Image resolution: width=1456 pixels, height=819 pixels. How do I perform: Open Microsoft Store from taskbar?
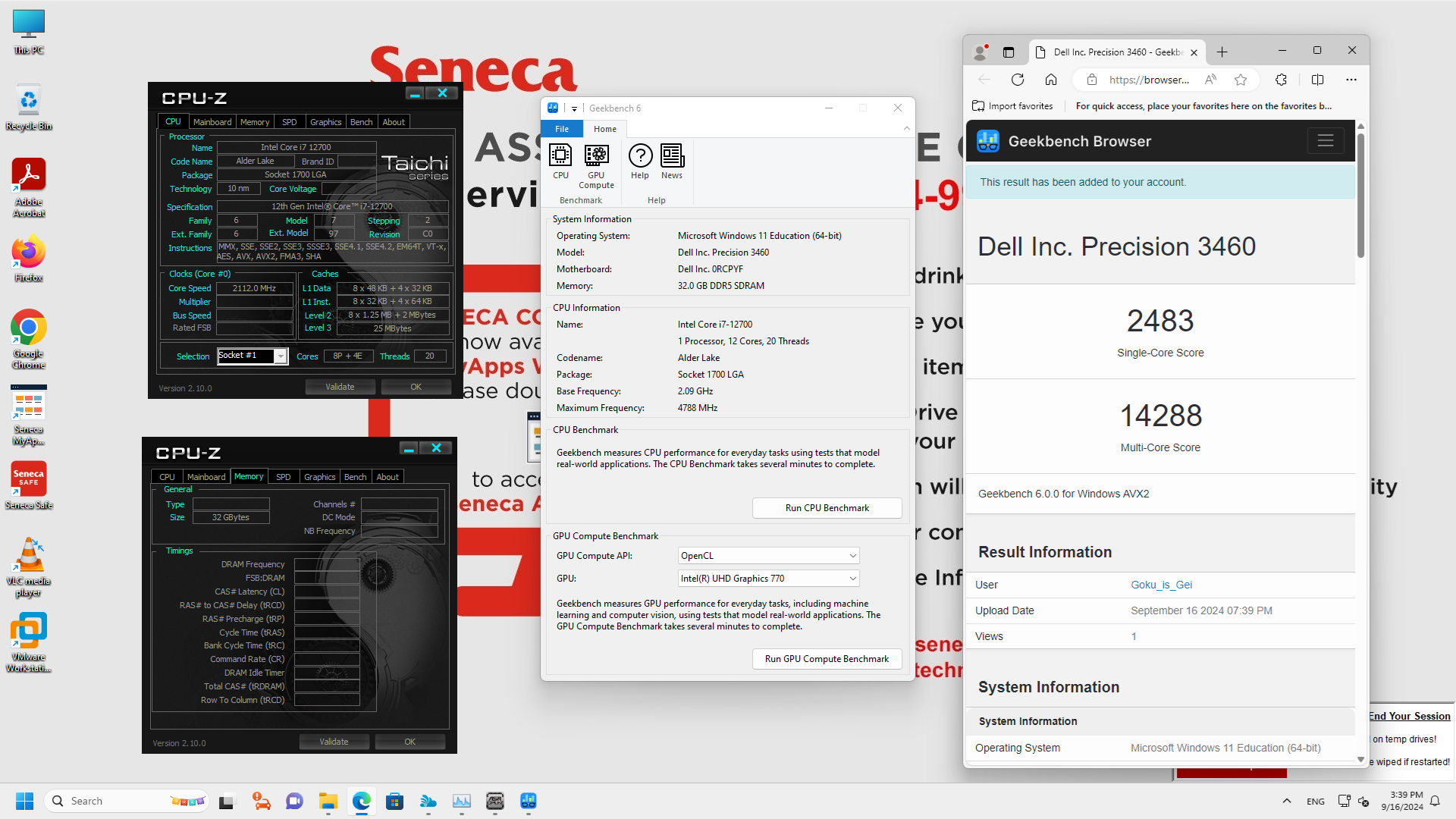click(x=394, y=801)
